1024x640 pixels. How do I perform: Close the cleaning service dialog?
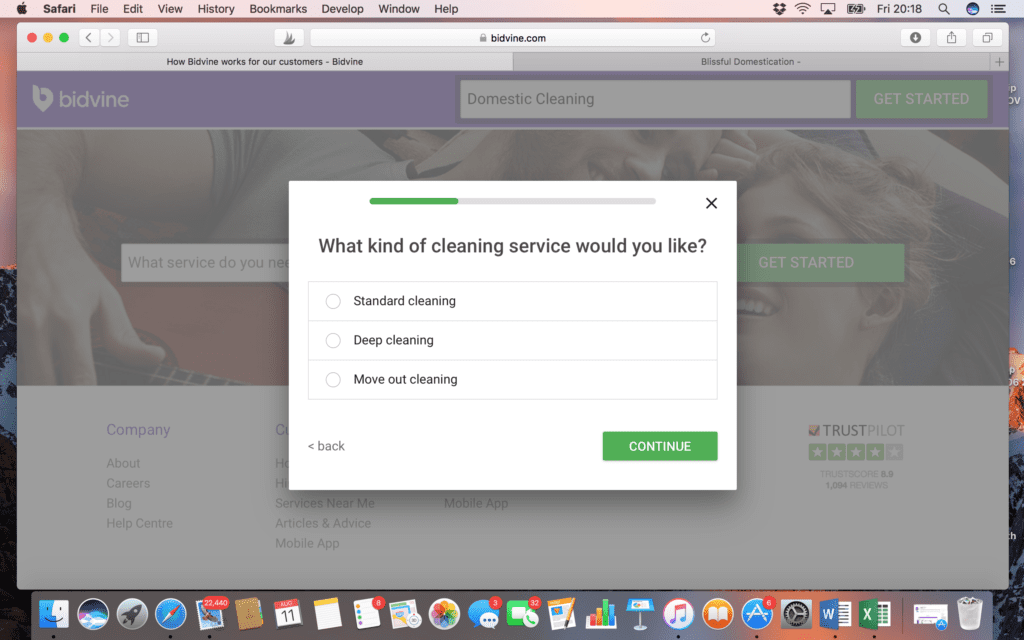pos(711,203)
